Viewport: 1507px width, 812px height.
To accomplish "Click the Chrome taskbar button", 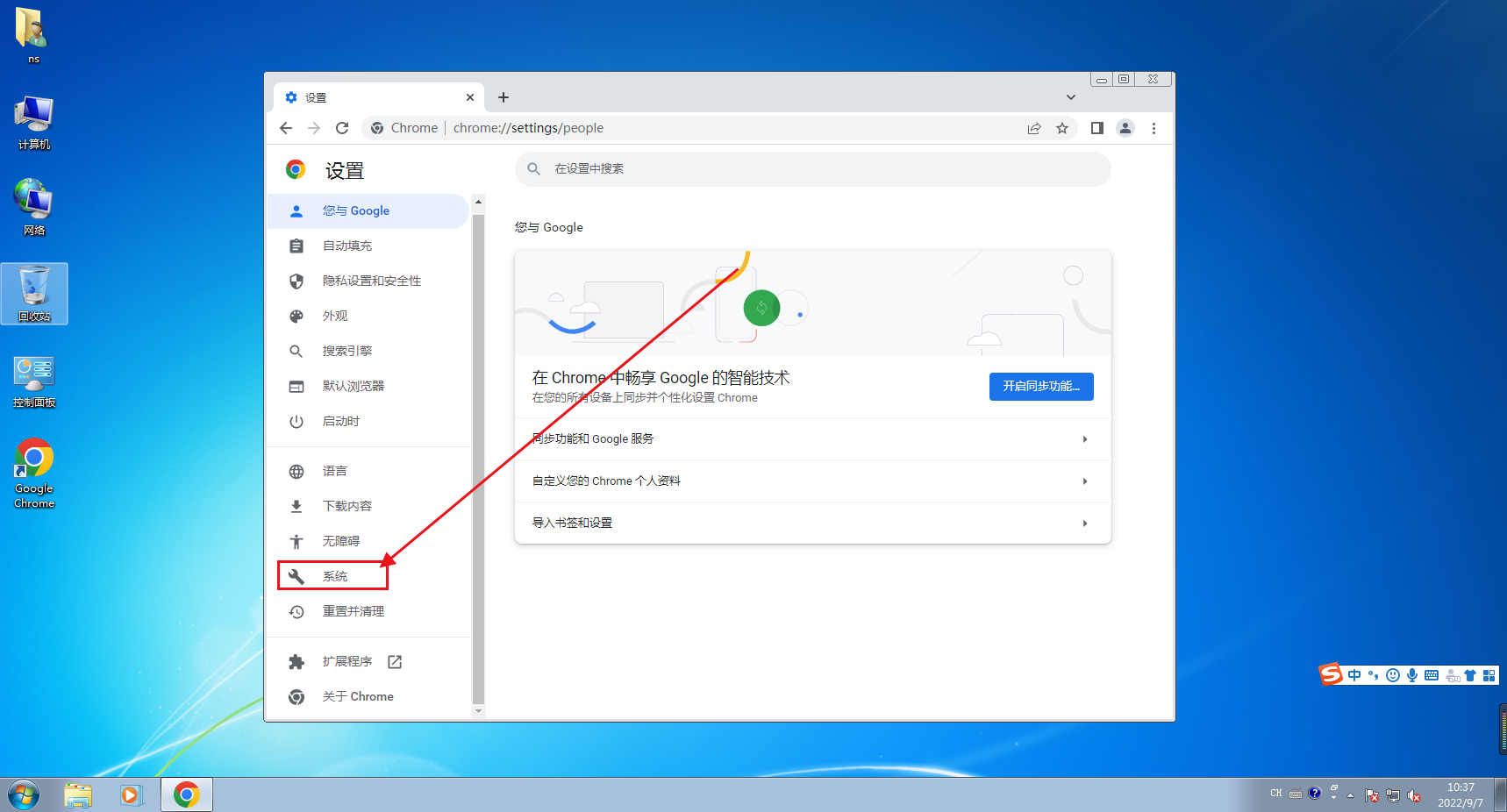I will pyautogui.click(x=186, y=795).
